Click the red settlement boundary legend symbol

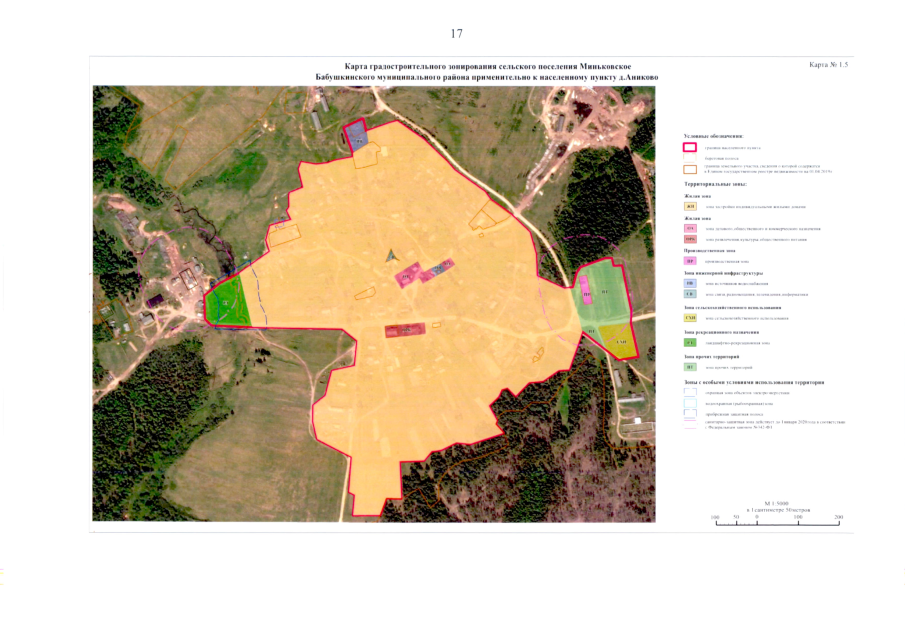690,147
